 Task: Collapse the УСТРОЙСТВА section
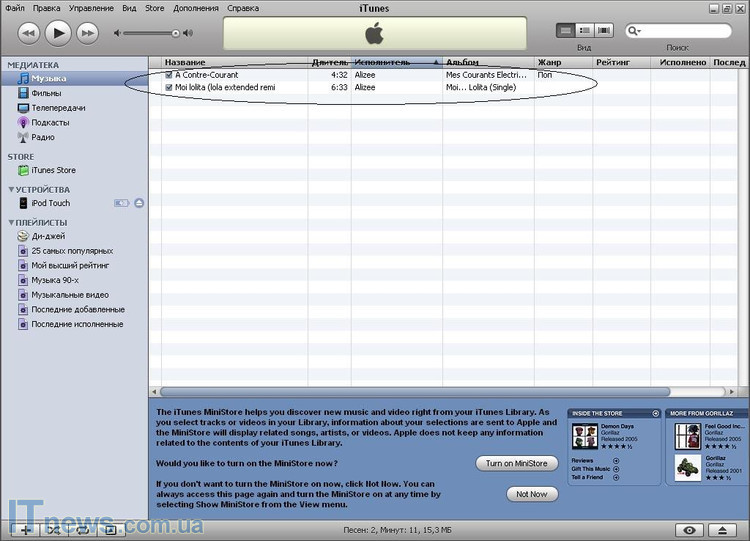(11, 190)
